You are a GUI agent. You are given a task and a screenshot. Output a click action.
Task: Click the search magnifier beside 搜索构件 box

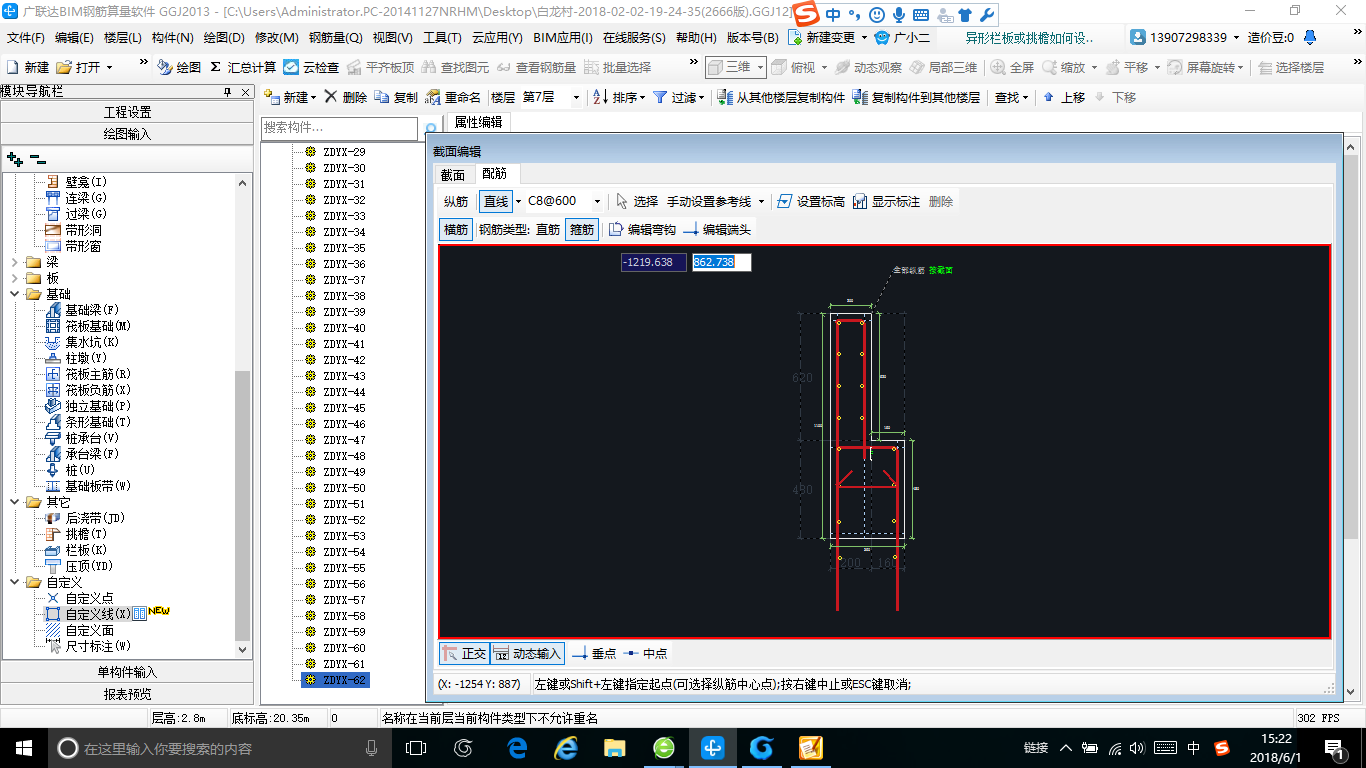431,129
